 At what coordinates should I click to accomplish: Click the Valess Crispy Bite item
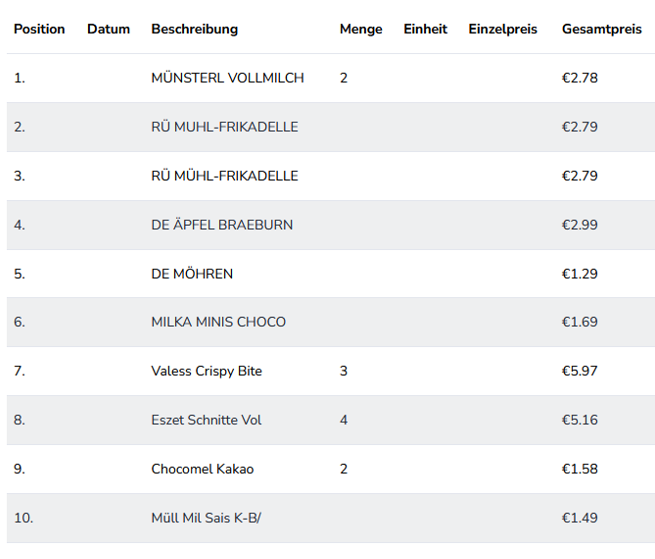[x=206, y=371]
